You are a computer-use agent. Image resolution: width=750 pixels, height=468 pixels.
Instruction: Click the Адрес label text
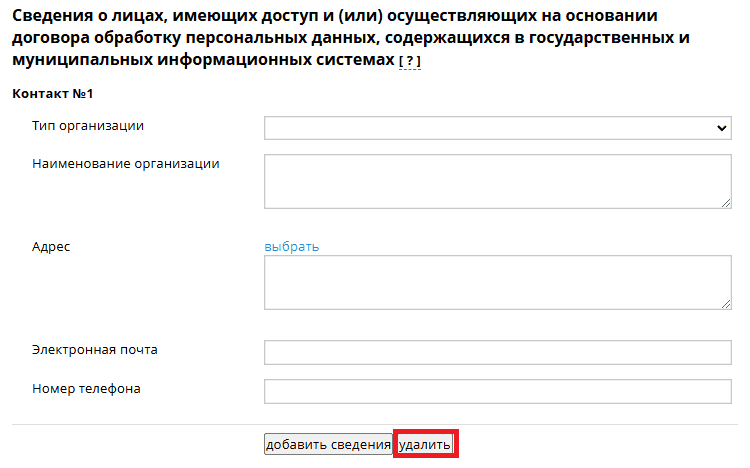pos(51,247)
